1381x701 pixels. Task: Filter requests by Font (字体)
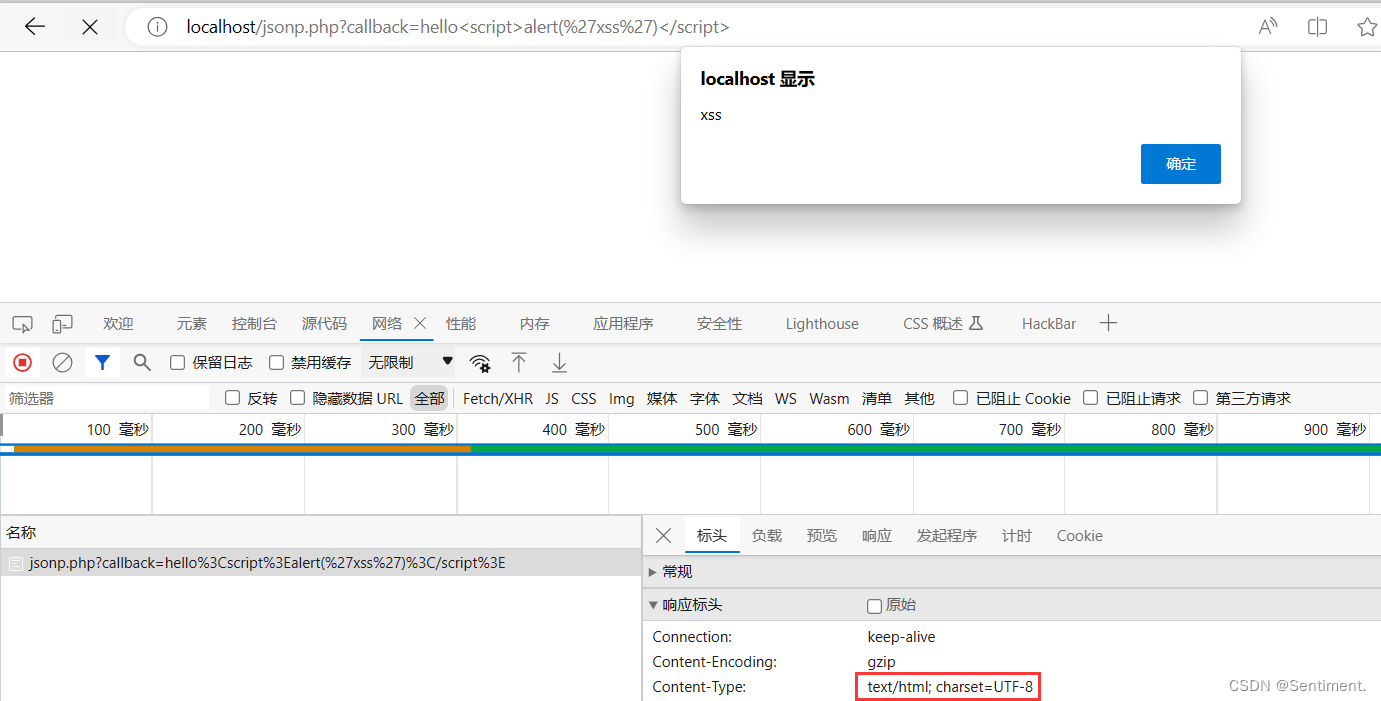point(705,398)
